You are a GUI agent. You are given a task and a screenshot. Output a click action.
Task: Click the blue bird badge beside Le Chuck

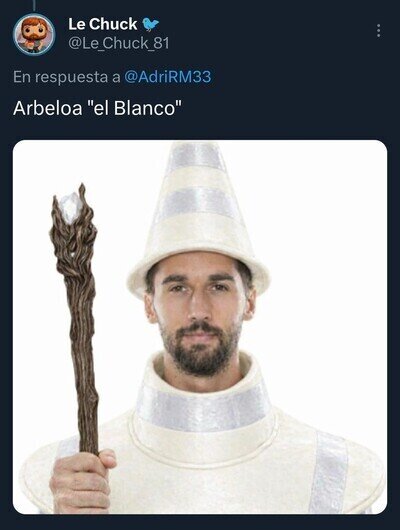(150, 24)
